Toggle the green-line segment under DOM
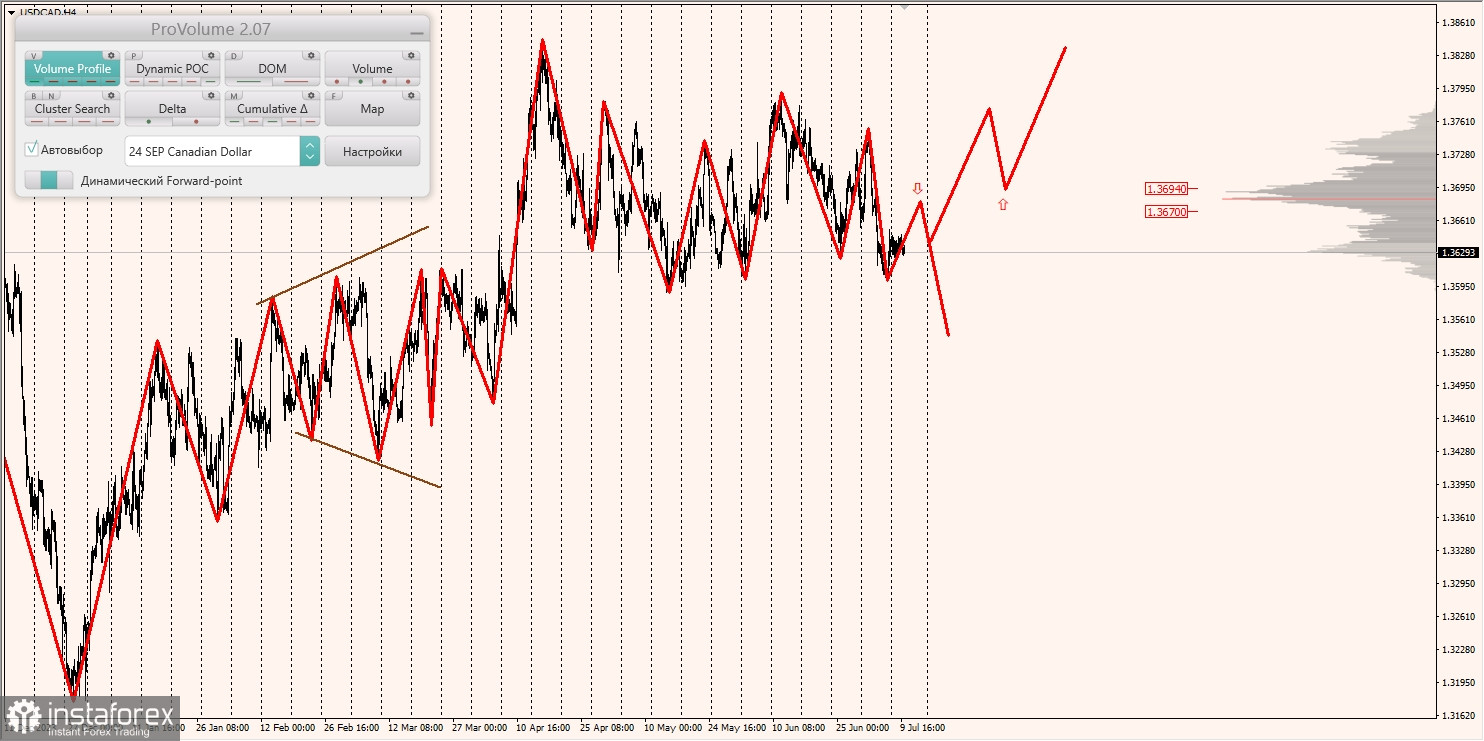Screen dimensions: 1484x741 [248, 81]
